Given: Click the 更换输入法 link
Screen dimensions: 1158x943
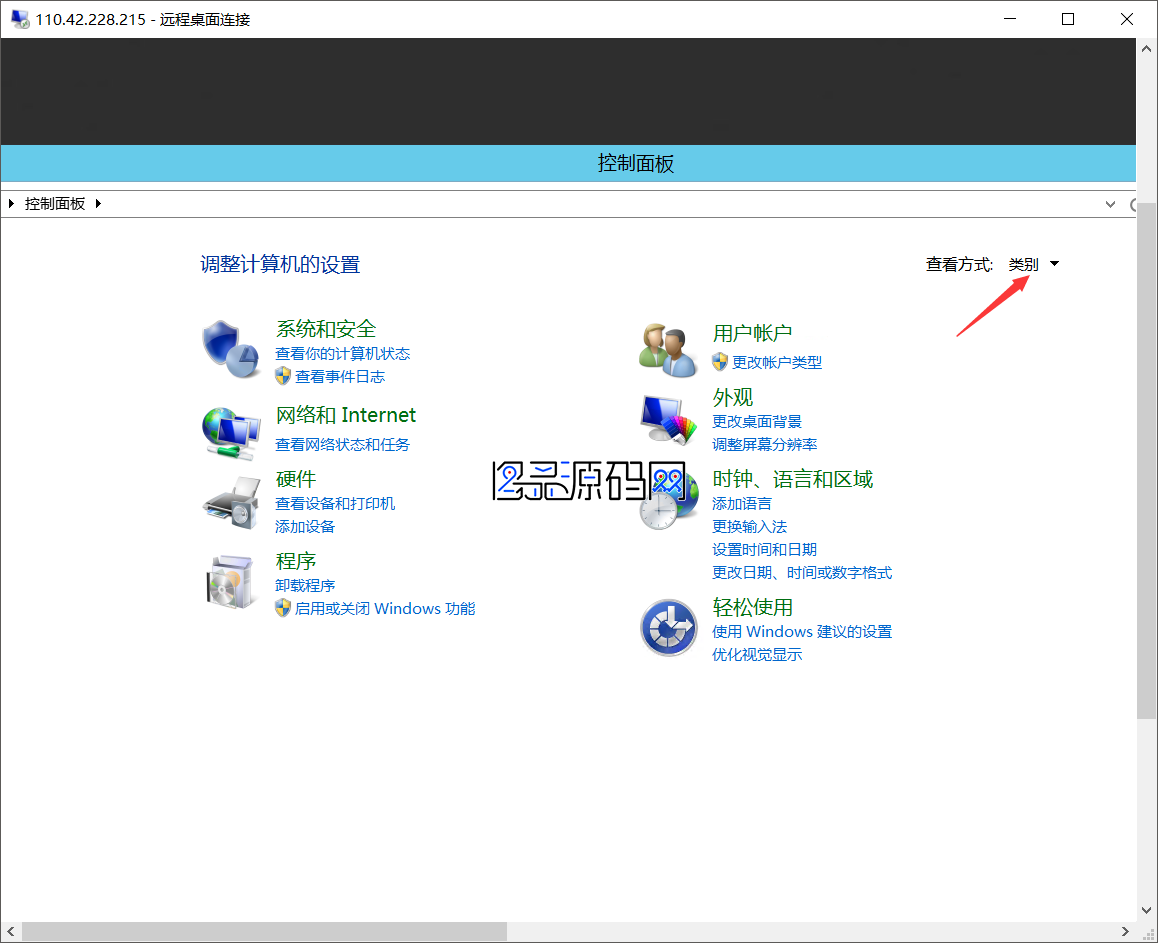Looking at the screenshot, I should [x=750, y=527].
